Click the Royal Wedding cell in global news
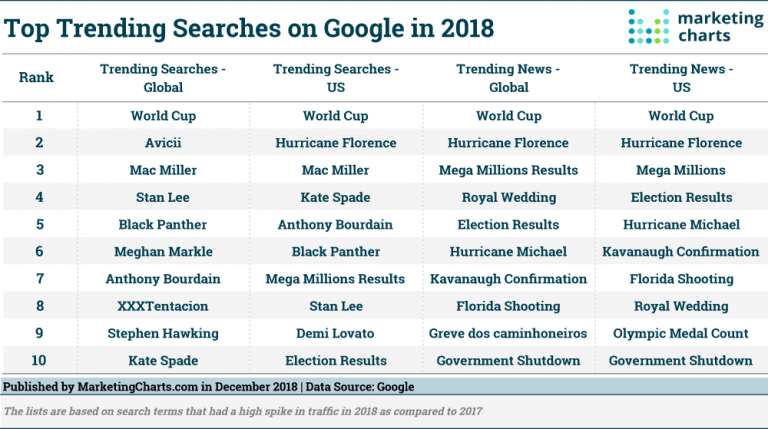This screenshot has width=768, height=429. click(x=508, y=198)
